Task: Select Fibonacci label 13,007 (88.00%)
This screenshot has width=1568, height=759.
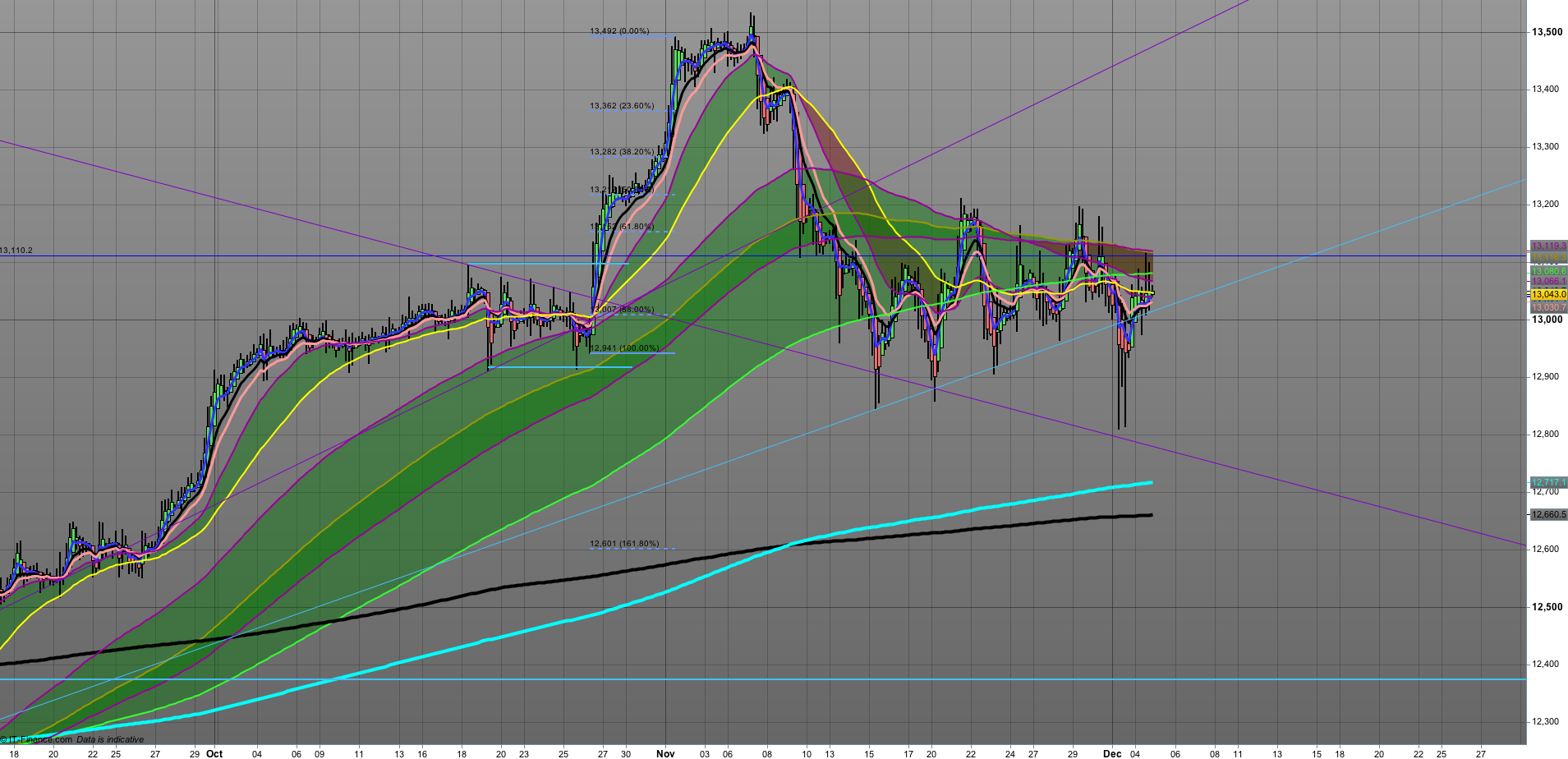Action: pos(623,310)
